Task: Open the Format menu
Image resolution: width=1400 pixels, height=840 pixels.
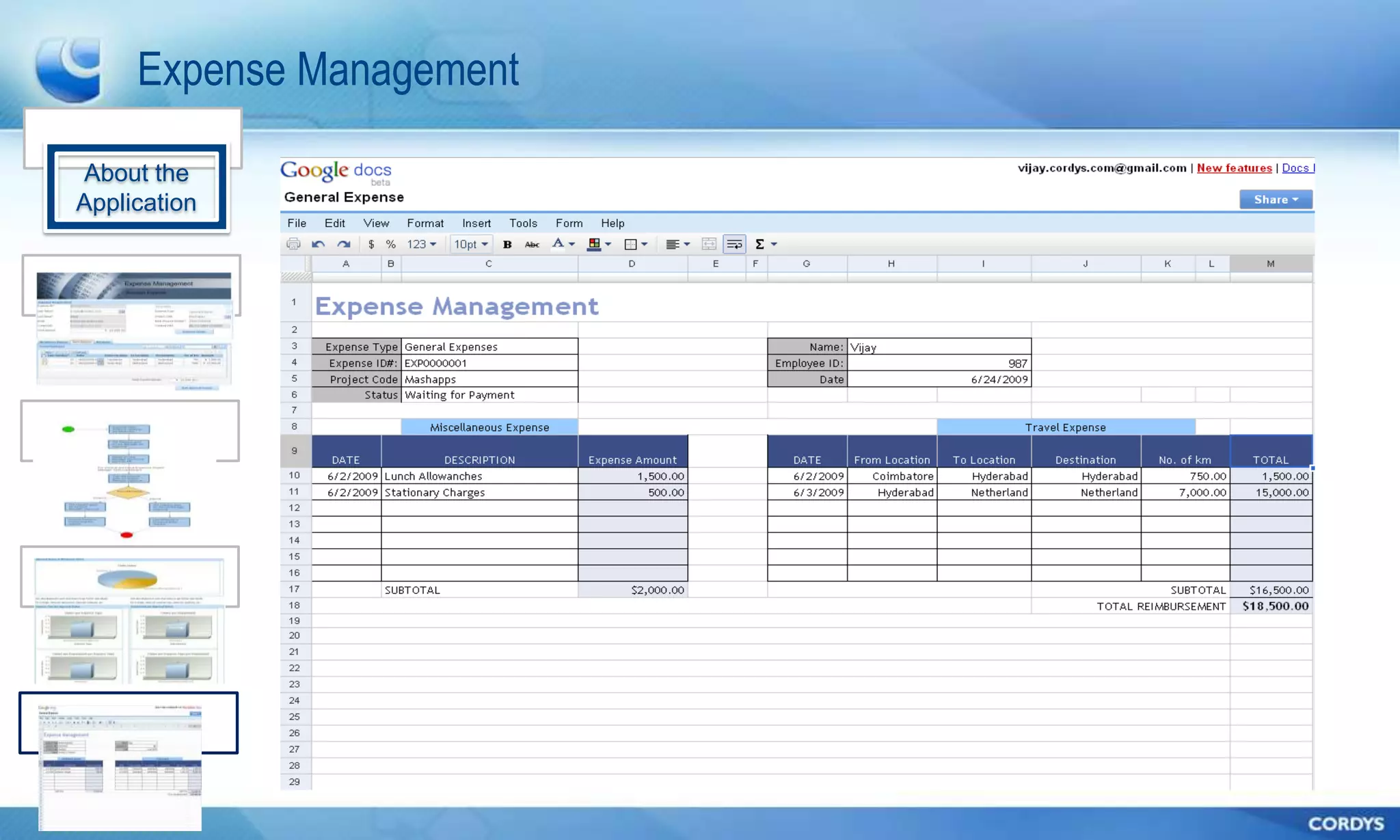Action: pos(425,223)
